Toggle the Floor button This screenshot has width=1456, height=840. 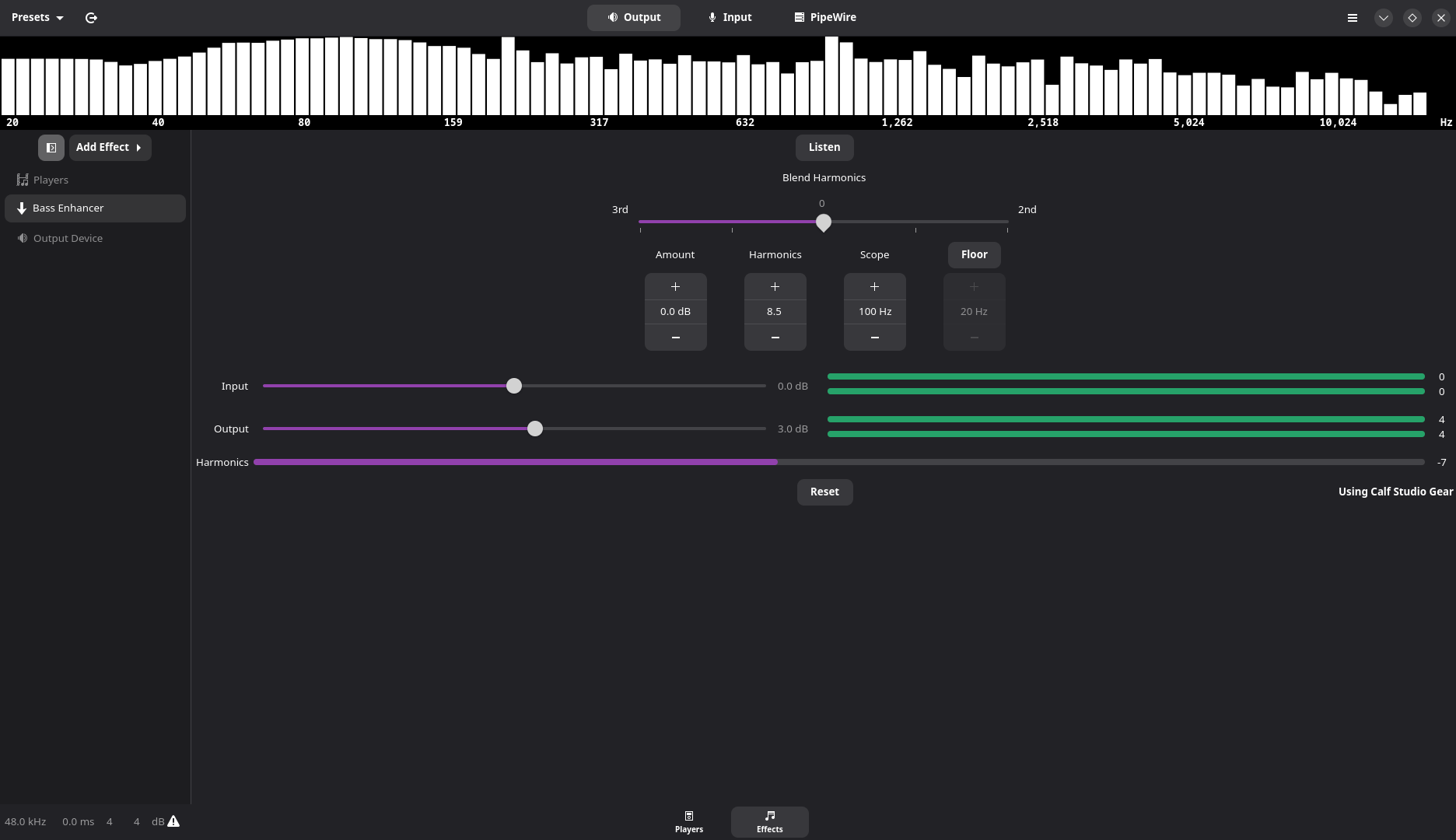[974, 255]
